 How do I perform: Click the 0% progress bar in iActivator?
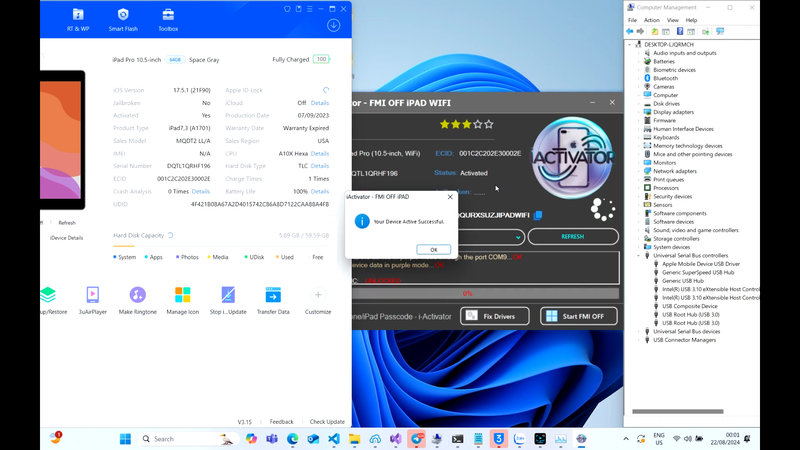(485, 293)
